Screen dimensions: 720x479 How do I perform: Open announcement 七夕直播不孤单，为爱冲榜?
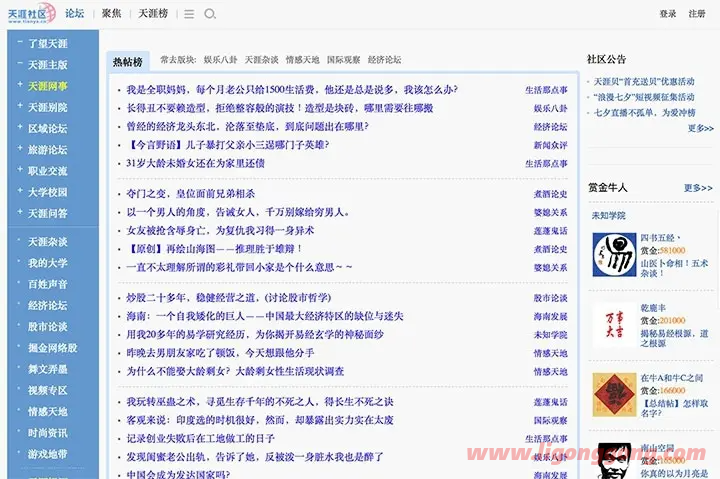tap(645, 113)
